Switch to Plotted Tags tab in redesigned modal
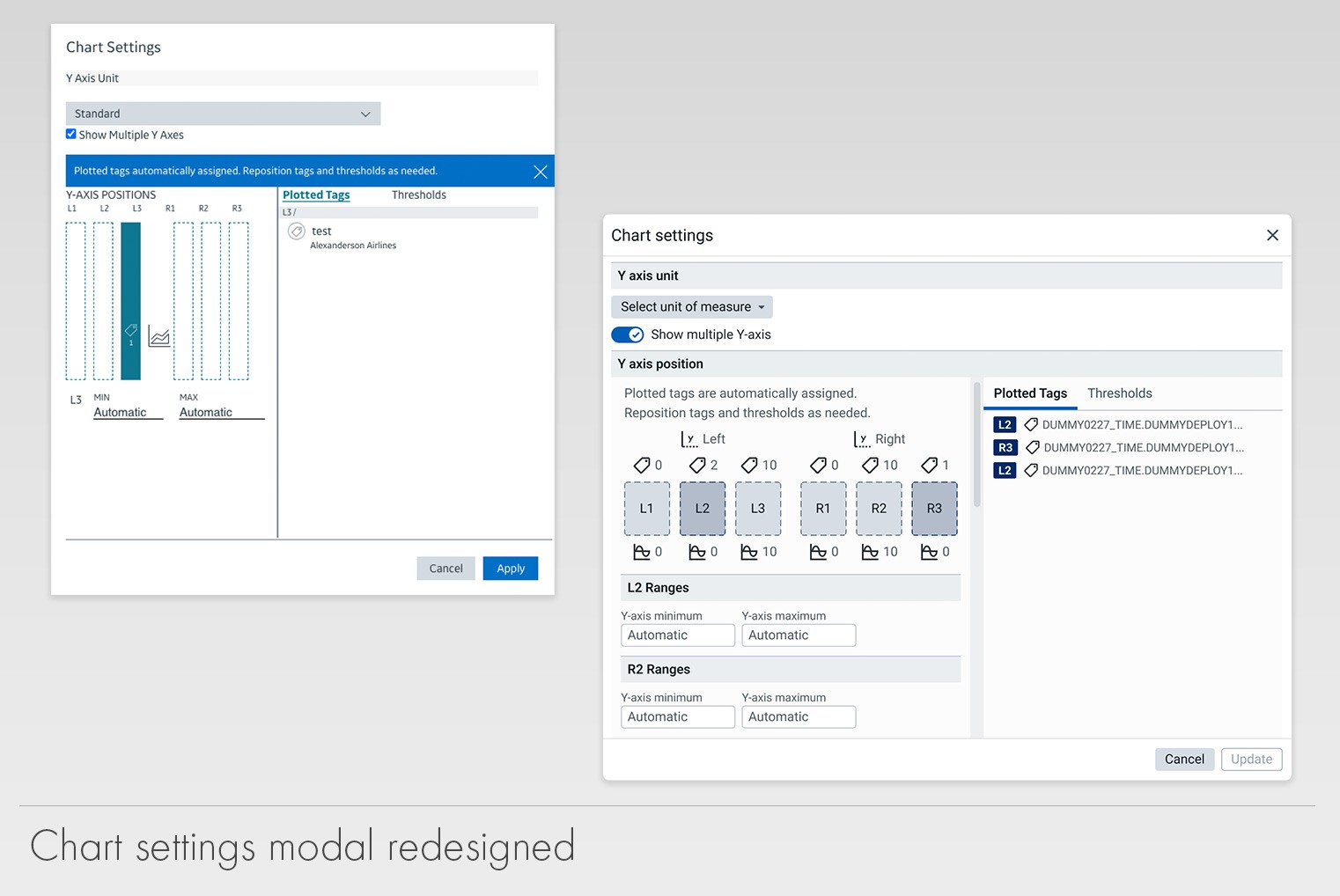 pos(1030,393)
